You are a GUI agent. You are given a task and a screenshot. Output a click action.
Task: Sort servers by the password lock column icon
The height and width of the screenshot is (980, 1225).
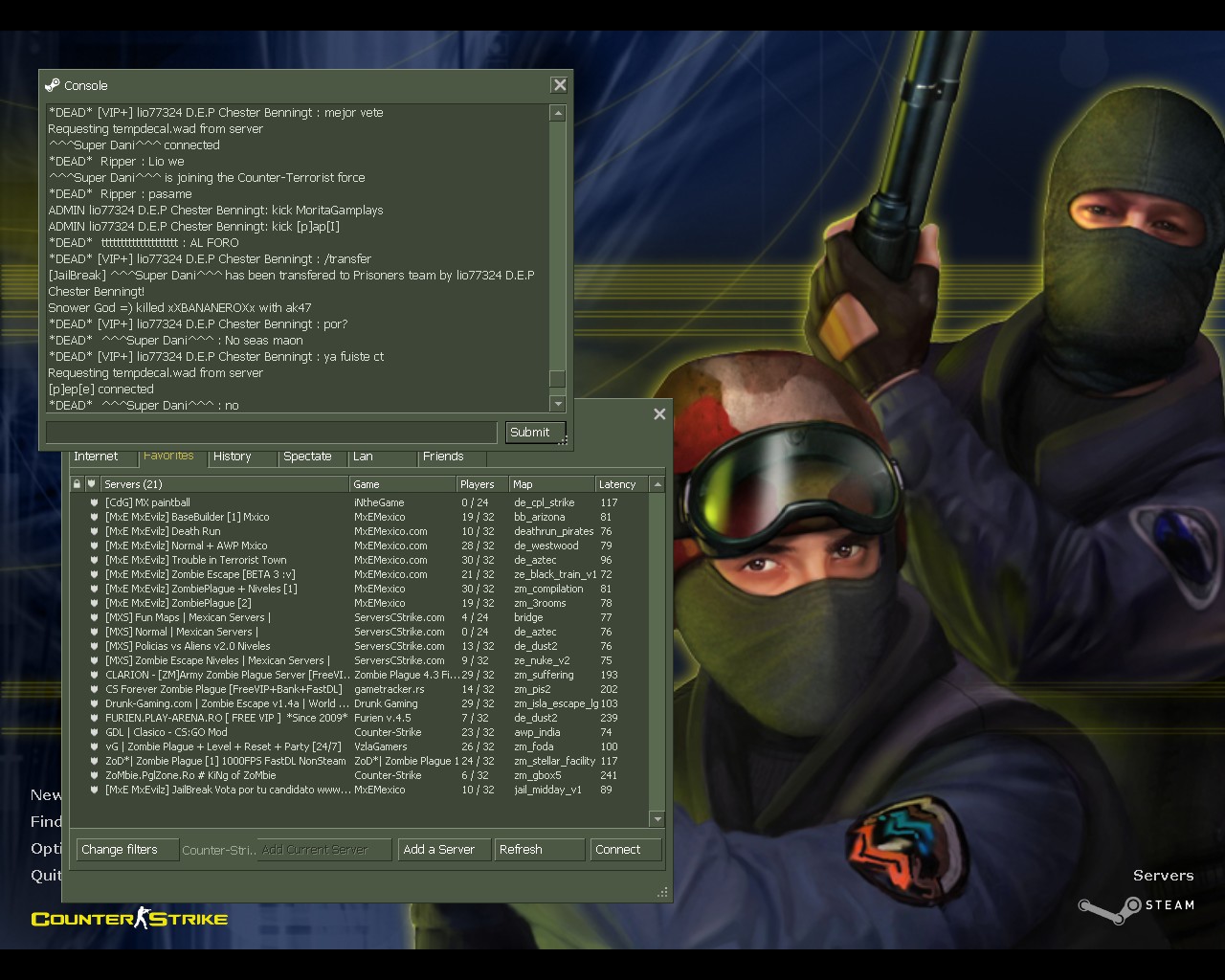77,484
